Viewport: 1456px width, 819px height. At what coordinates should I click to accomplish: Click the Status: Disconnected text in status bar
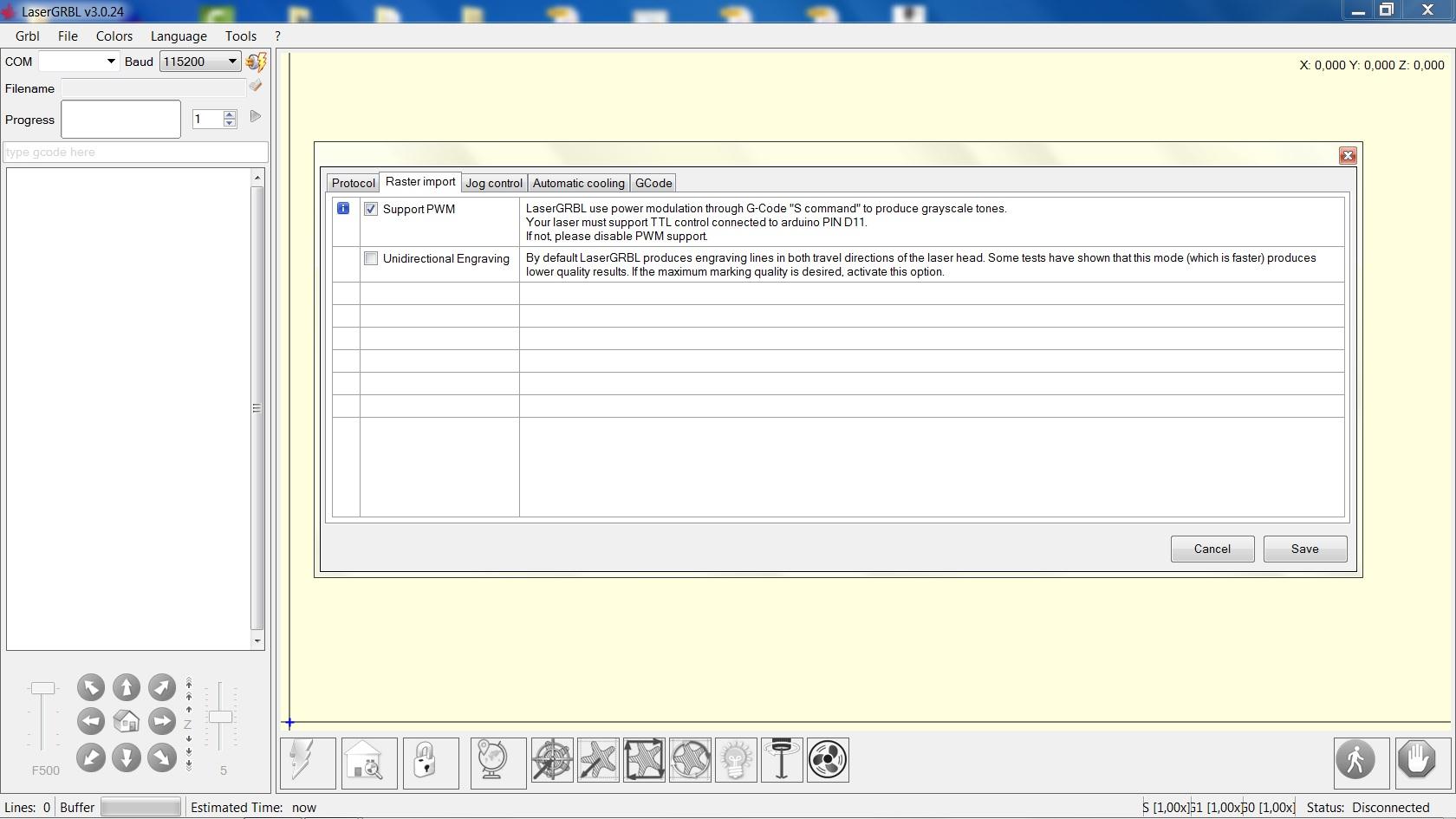click(1368, 808)
